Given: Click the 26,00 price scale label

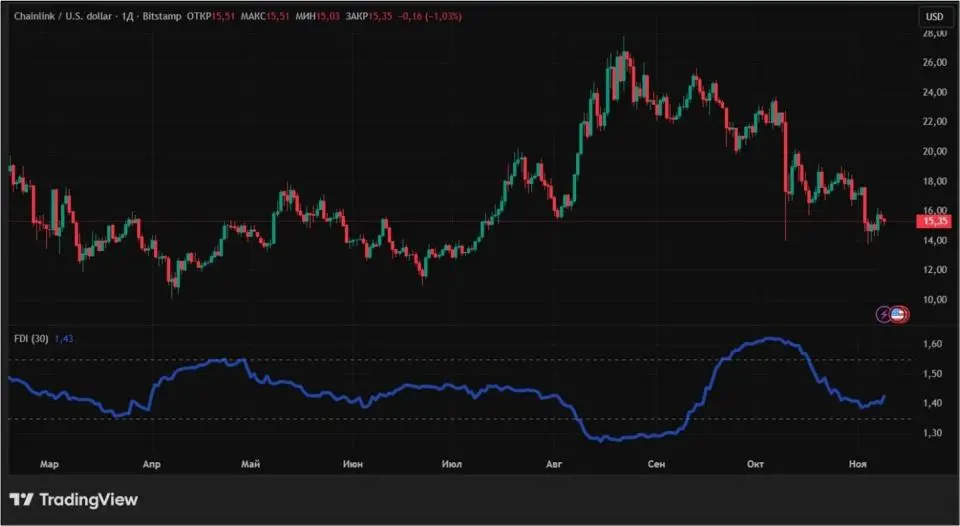Looking at the screenshot, I should click(x=934, y=63).
